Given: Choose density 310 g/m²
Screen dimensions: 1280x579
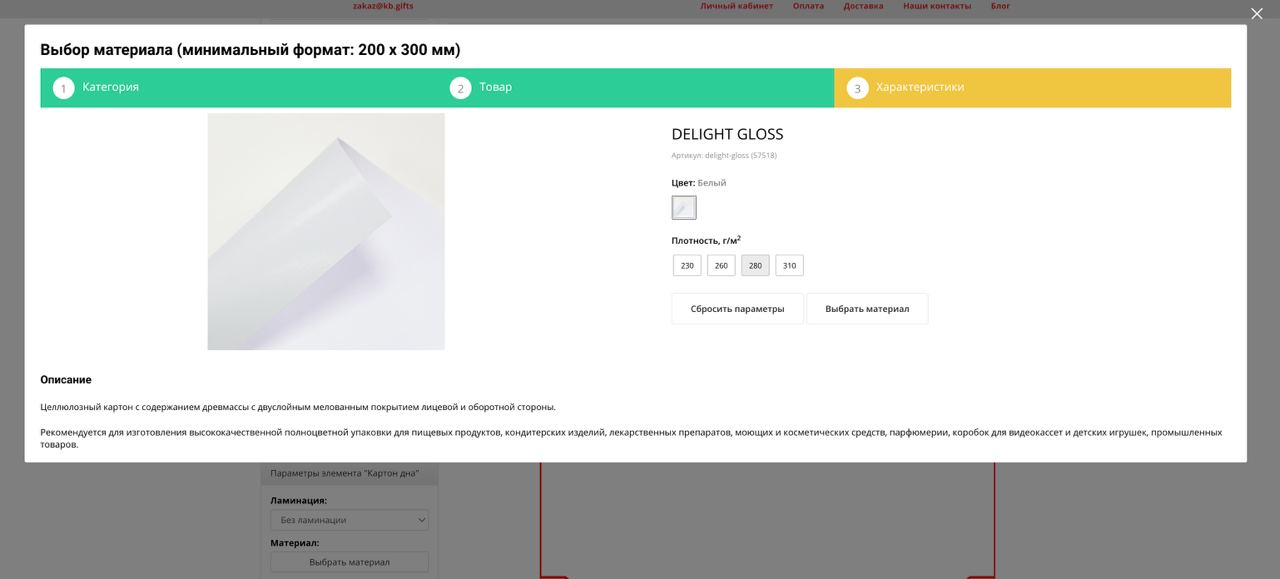Looking at the screenshot, I should [x=789, y=266].
